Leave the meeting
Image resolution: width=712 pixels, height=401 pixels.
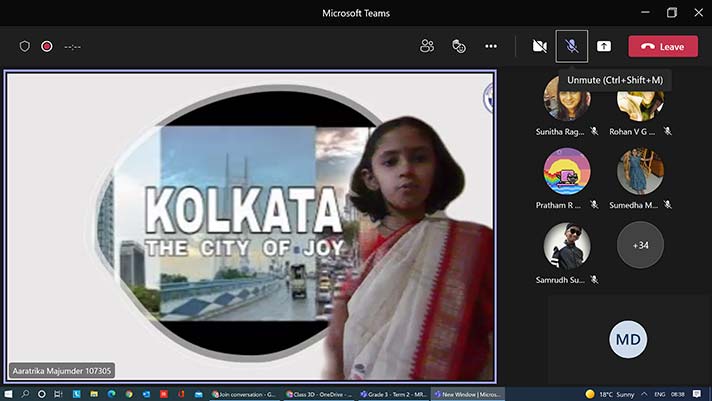pyautogui.click(x=663, y=46)
